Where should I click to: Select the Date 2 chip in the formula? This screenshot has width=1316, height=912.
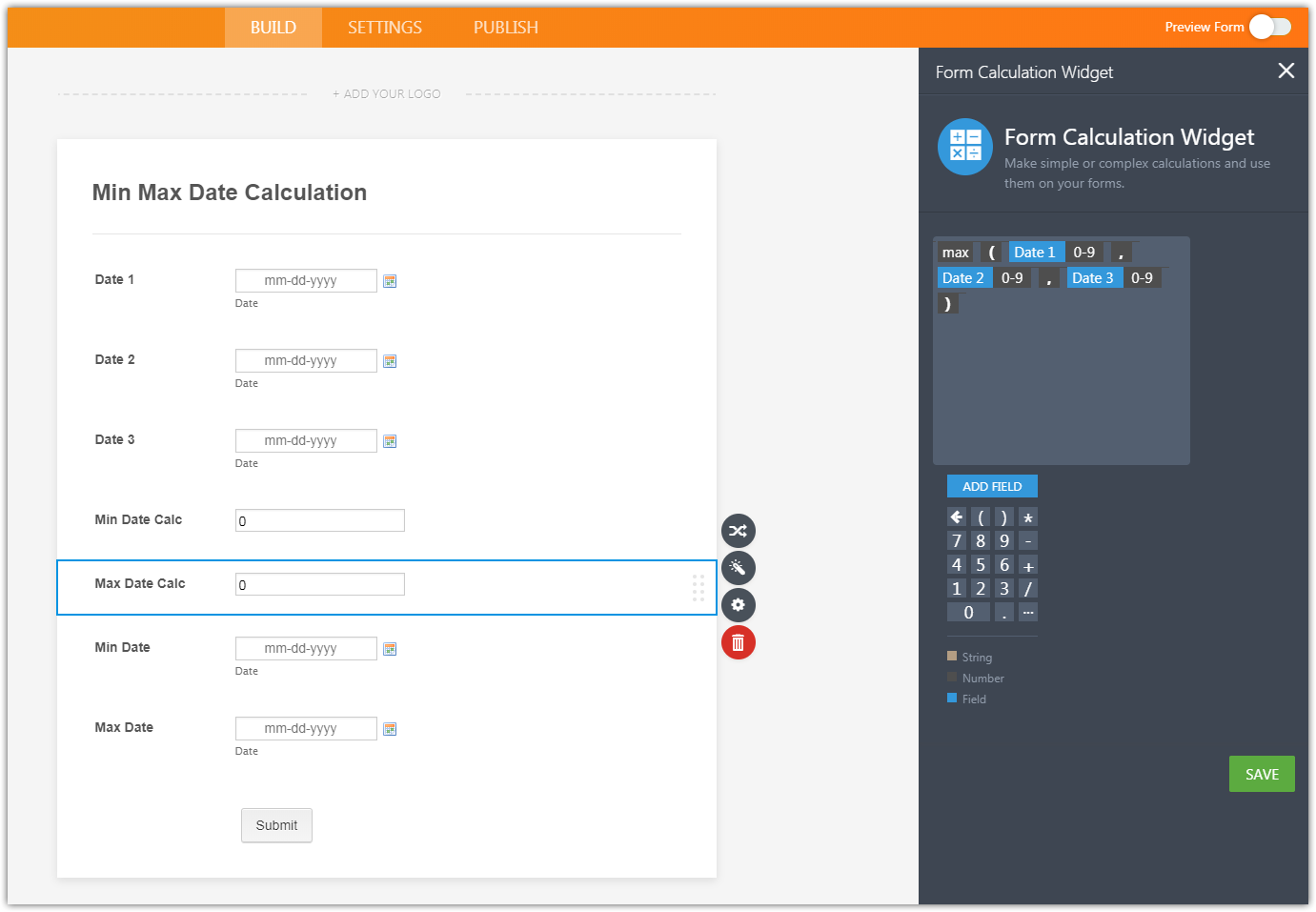point(964,277)
